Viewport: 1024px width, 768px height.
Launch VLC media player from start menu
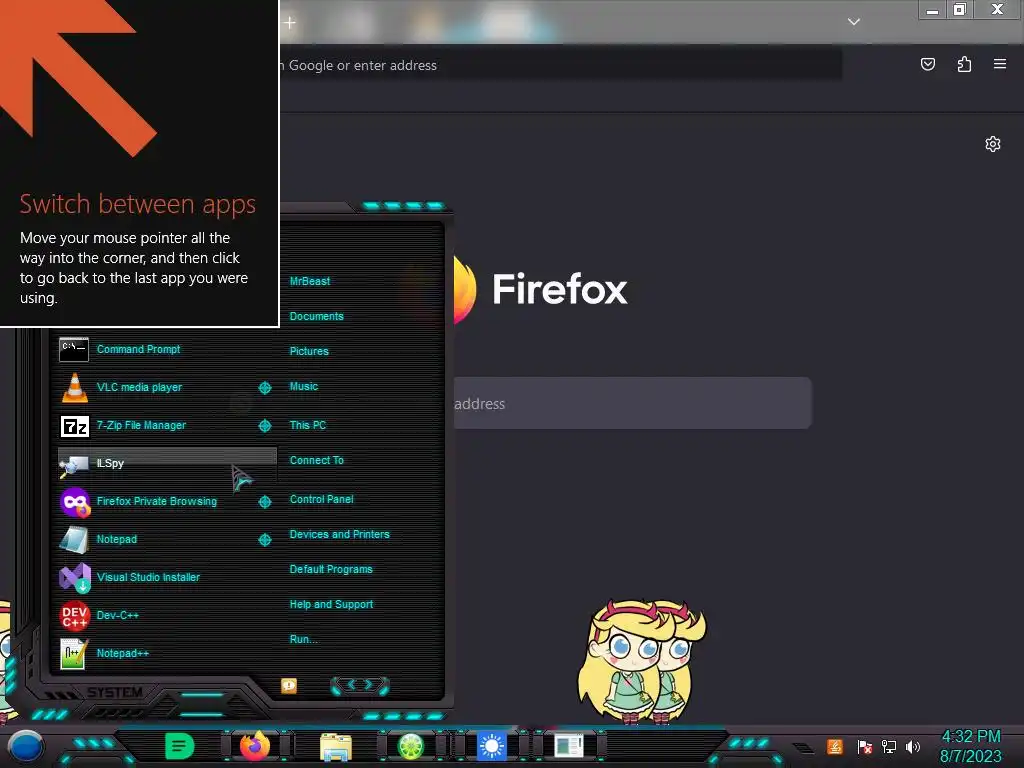pyautogui.click(x=167, y=387)
